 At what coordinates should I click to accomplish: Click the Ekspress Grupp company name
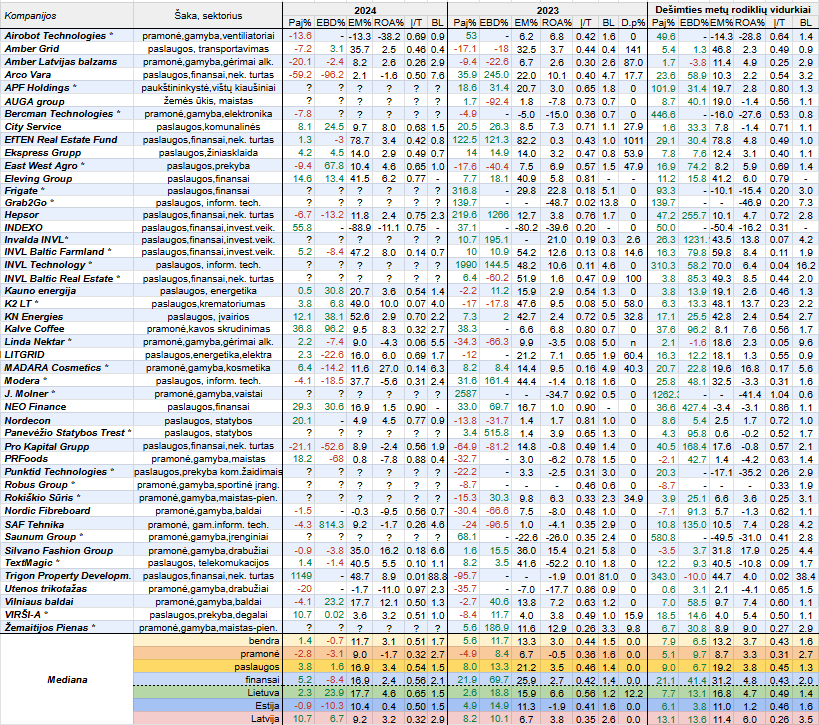point(43,153)
